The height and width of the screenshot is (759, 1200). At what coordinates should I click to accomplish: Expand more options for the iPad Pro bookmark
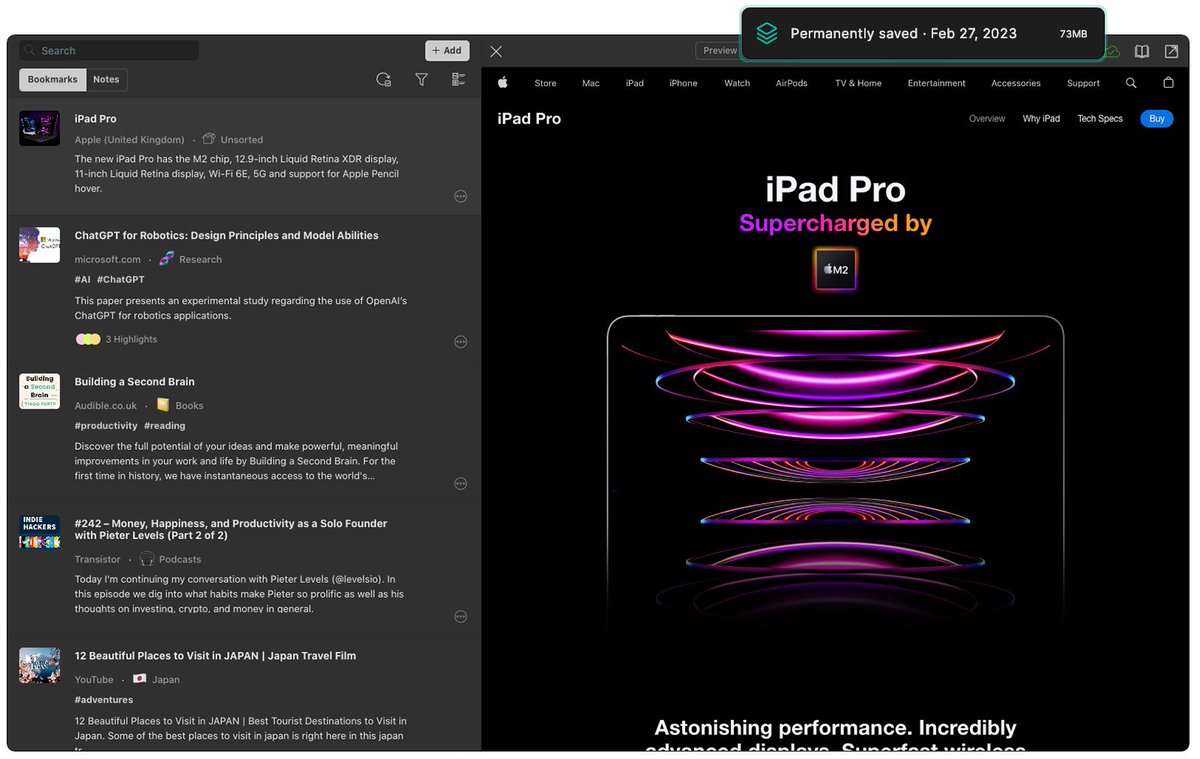[x=461, y=196]
